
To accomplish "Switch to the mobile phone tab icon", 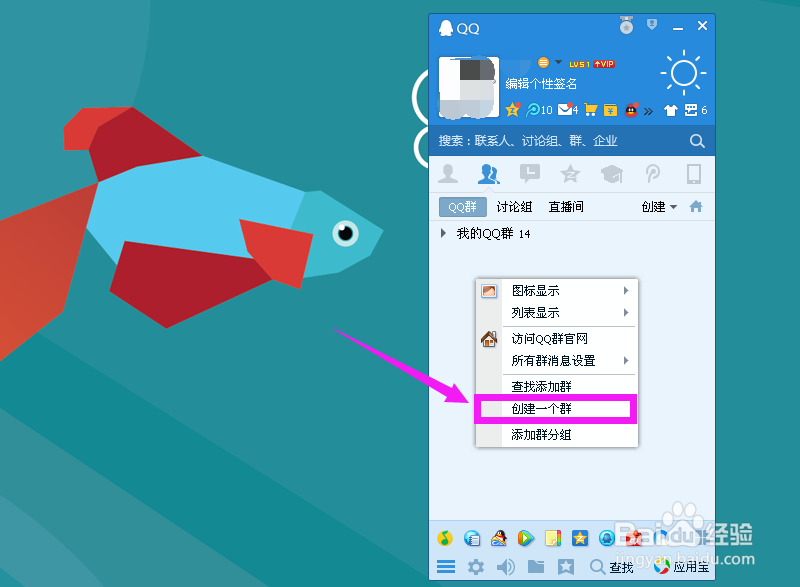I will [694, 174].
